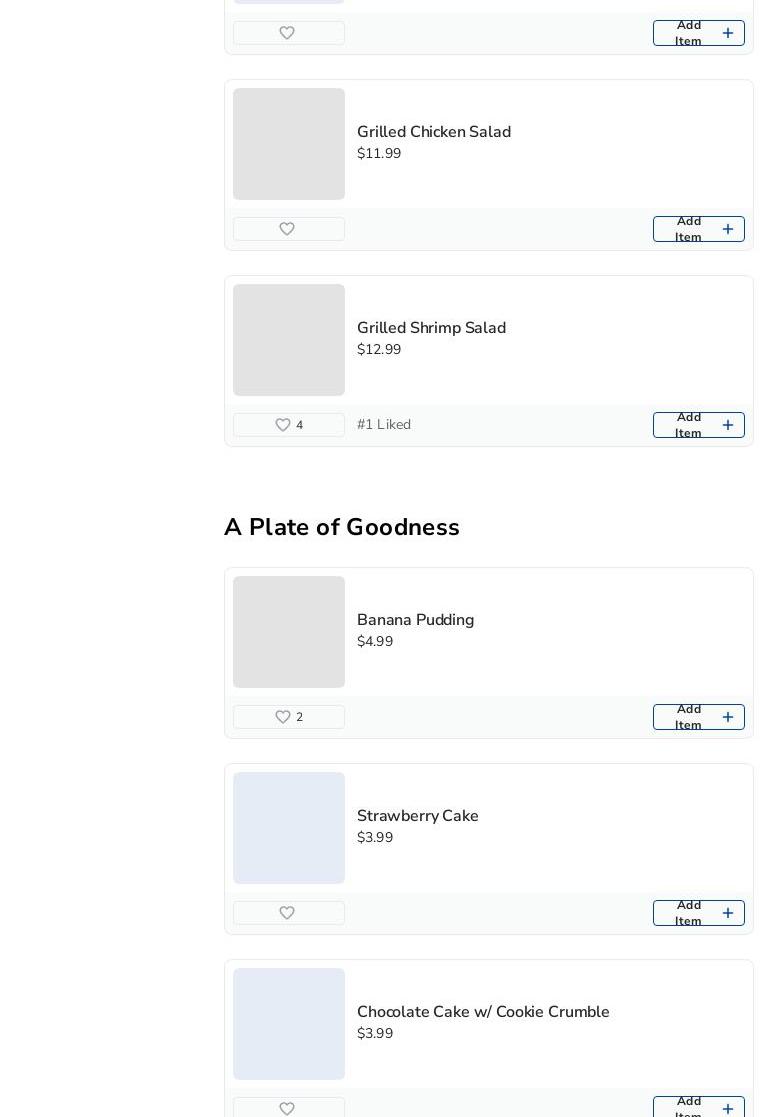Click heart icon on topmost partial item
The height and width of the screenshot is (1117, 770).
click(287, 33)
